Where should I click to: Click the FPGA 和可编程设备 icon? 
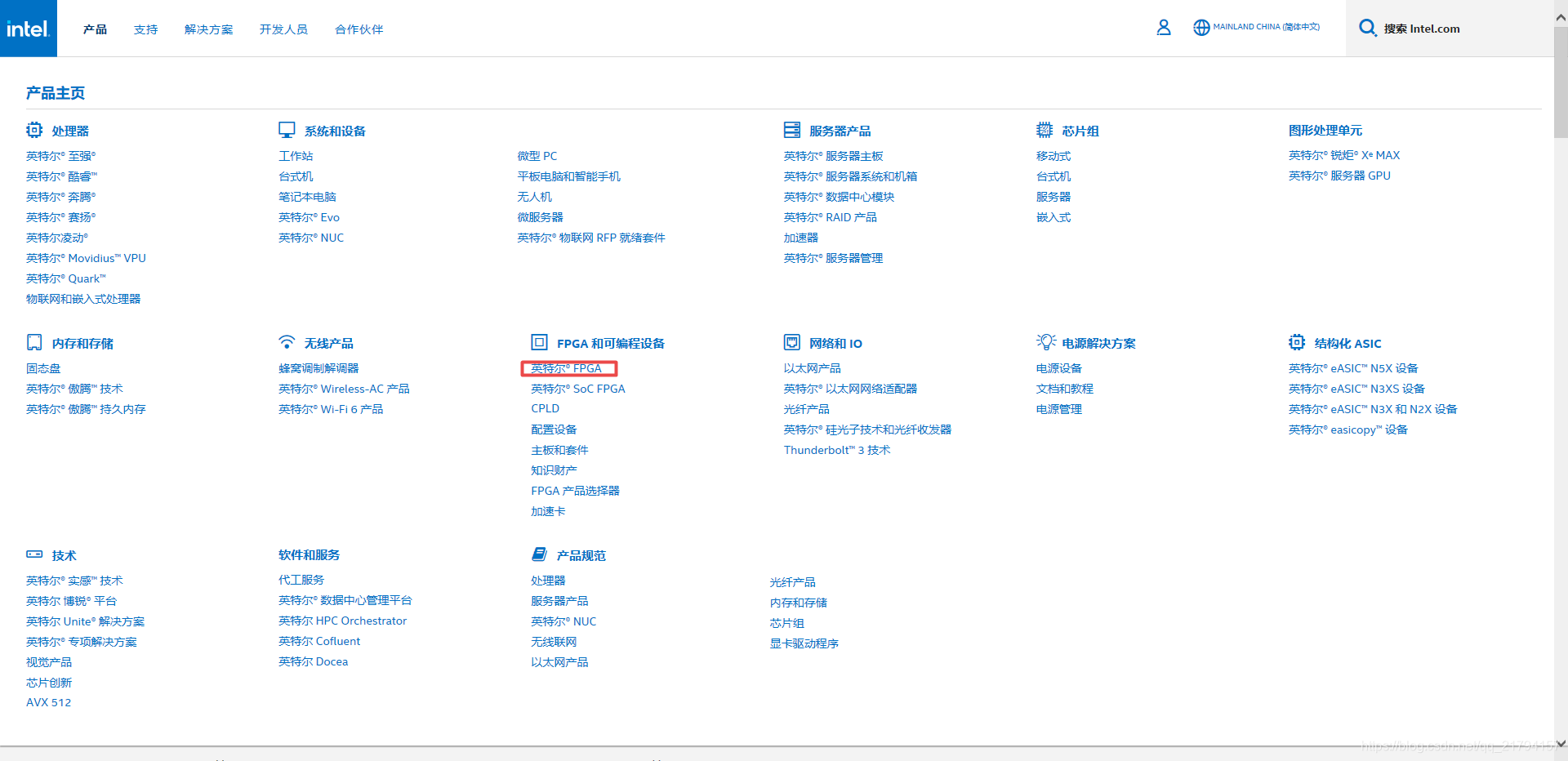540,342
